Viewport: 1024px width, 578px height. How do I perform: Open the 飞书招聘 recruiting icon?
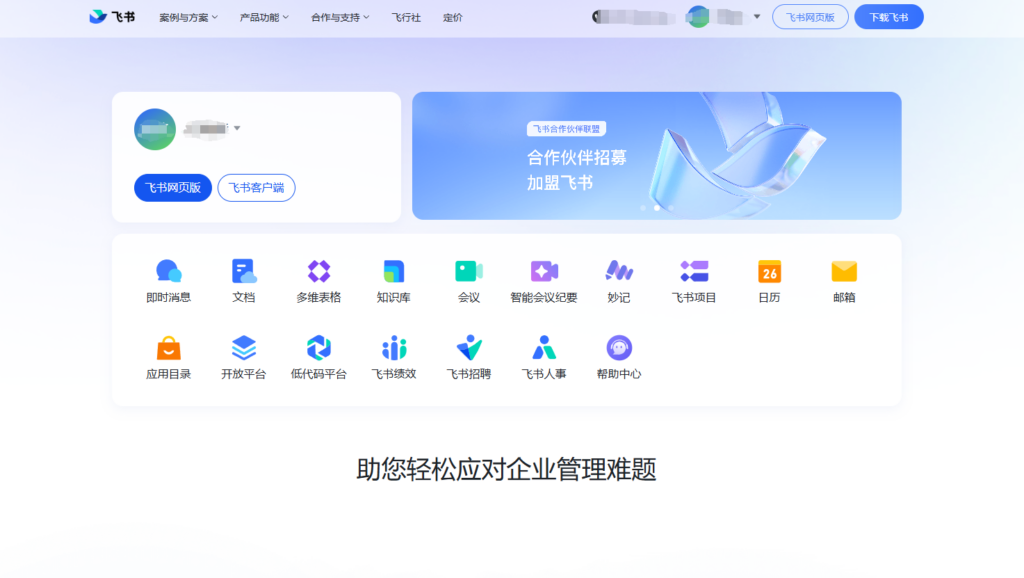click(x=469, y=348)
